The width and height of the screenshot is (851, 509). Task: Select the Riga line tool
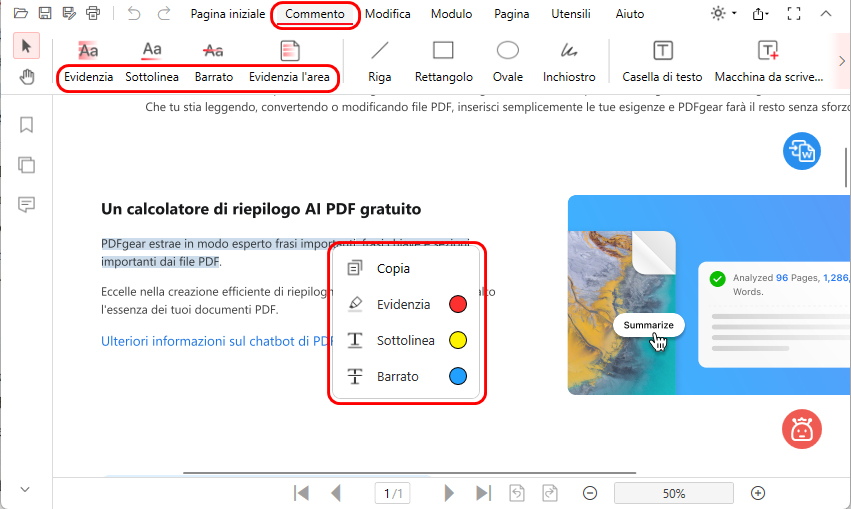click(x=379, y=62)
